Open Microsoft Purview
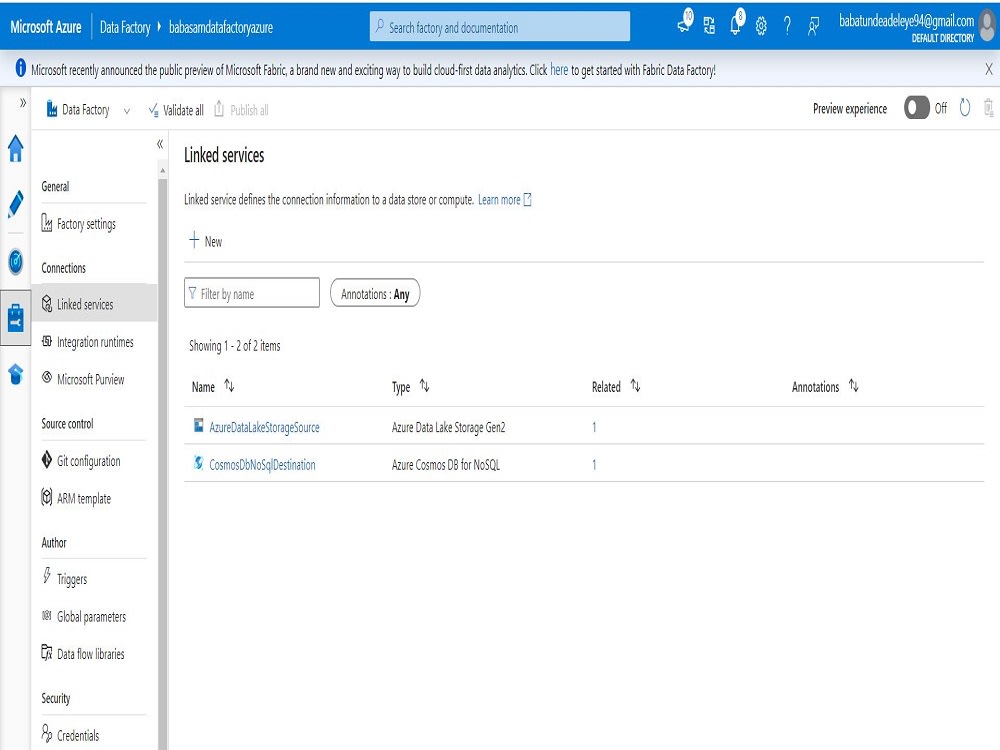 pyautogui.click(x=90, y=379)
